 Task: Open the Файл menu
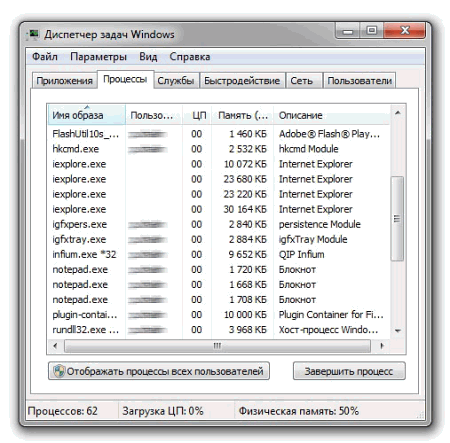[45, 57]
